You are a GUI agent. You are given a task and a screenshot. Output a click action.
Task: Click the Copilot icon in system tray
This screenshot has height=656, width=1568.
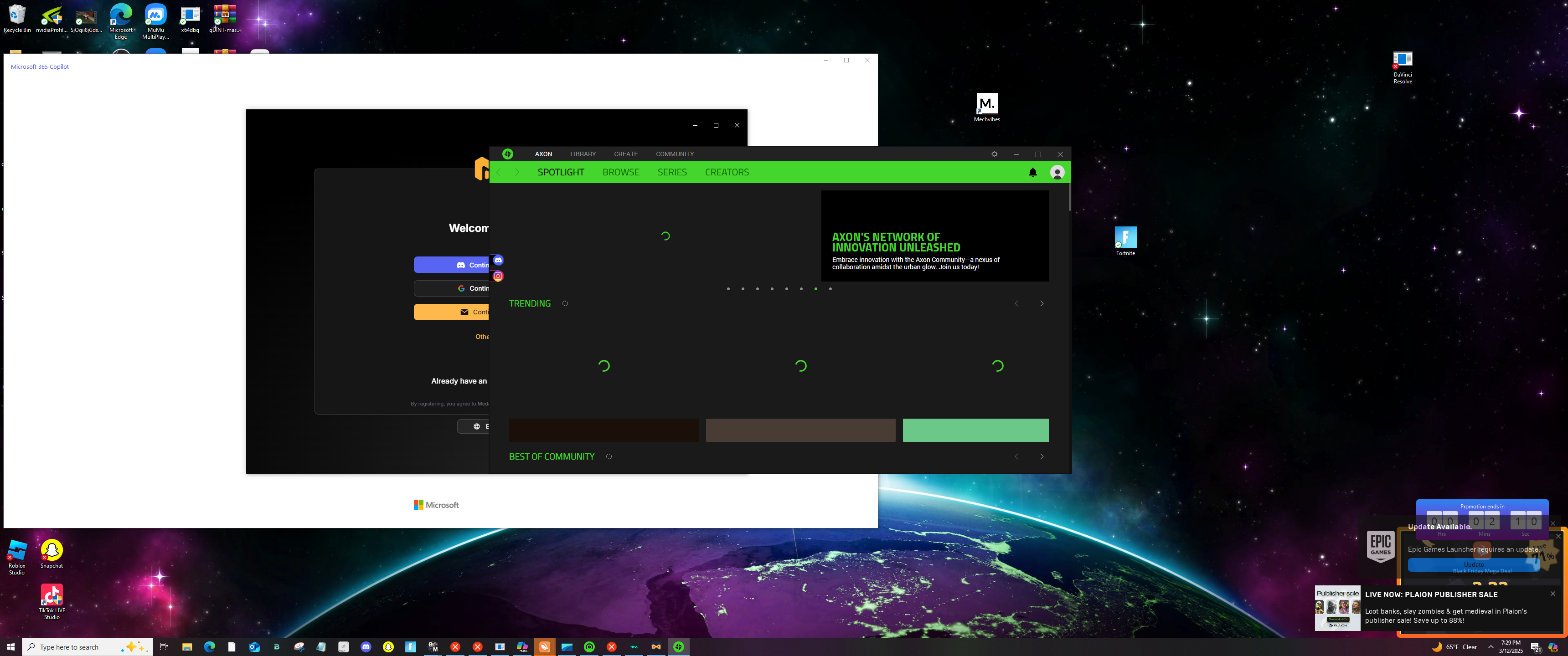click(x=1553, y=647)
